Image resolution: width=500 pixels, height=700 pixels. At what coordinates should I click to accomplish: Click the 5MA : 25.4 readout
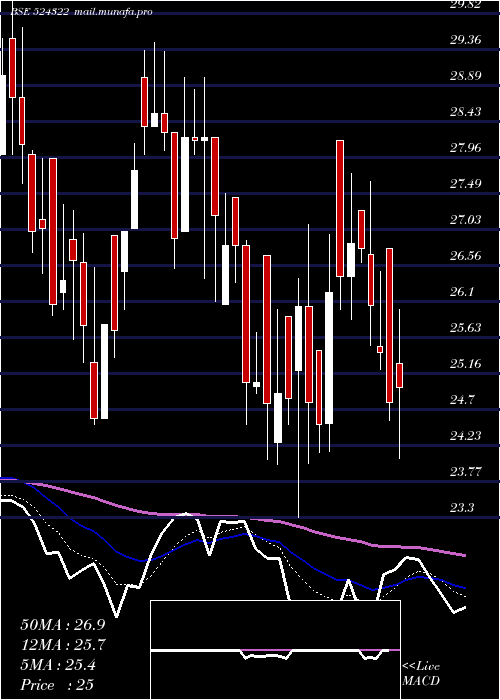(58, 665)
